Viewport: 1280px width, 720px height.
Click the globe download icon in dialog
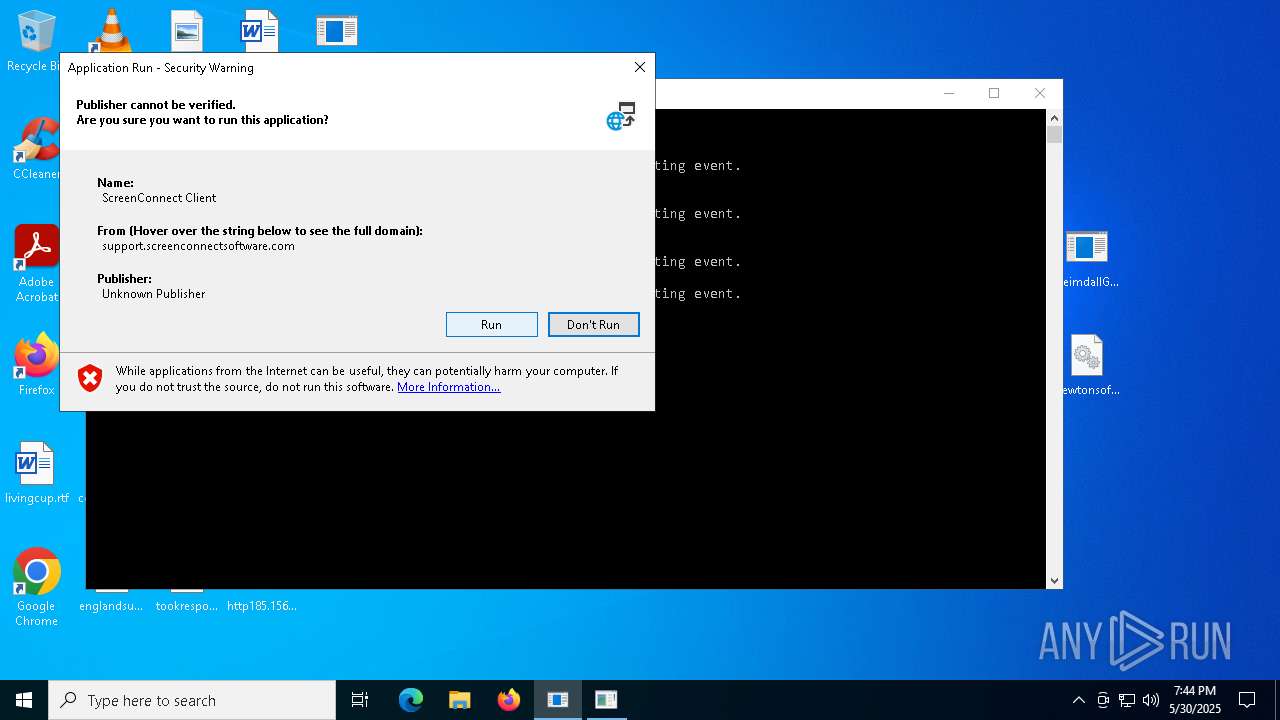point(621,115)
